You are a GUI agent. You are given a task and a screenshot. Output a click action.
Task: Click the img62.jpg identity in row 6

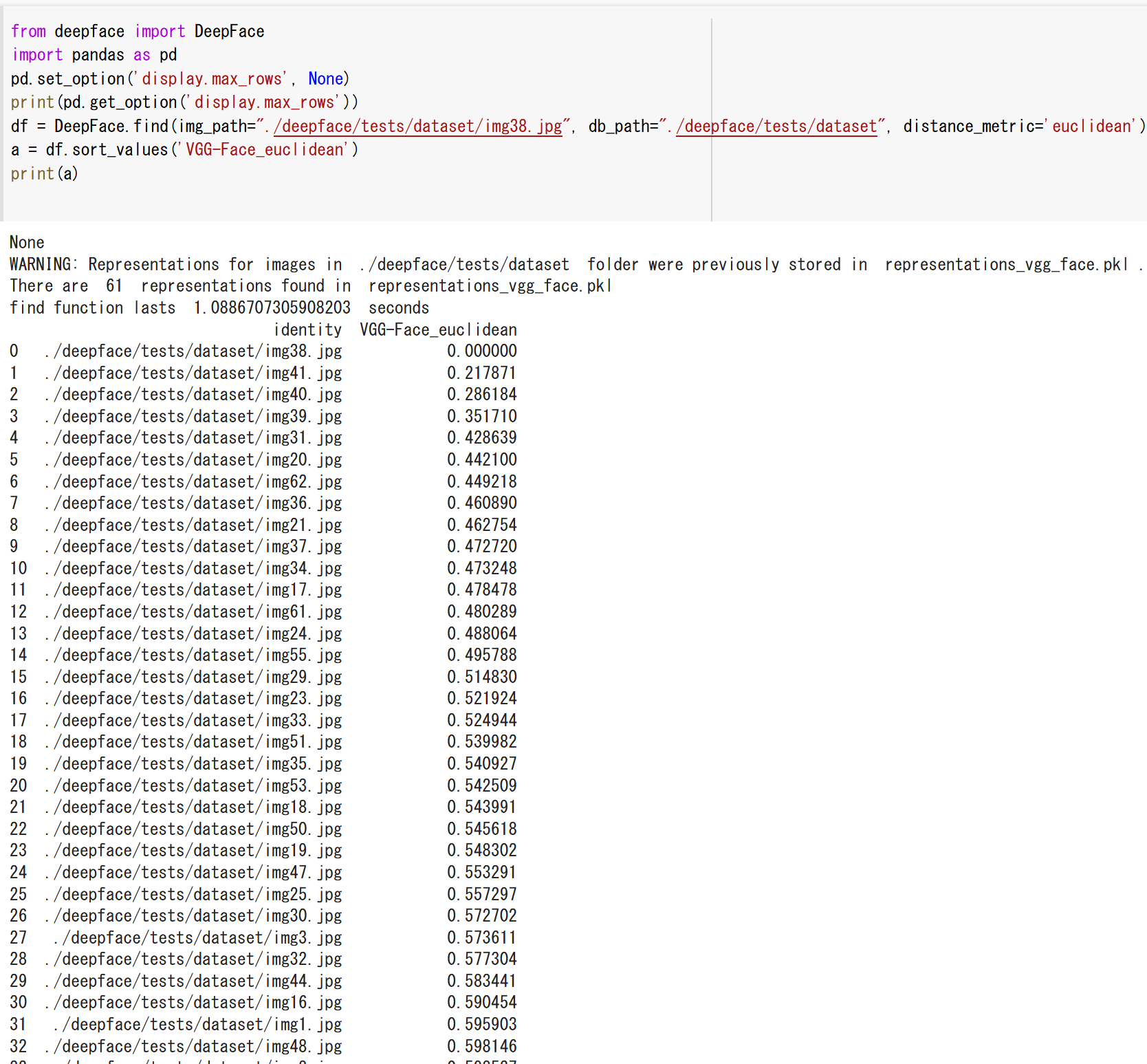point(193,482)
